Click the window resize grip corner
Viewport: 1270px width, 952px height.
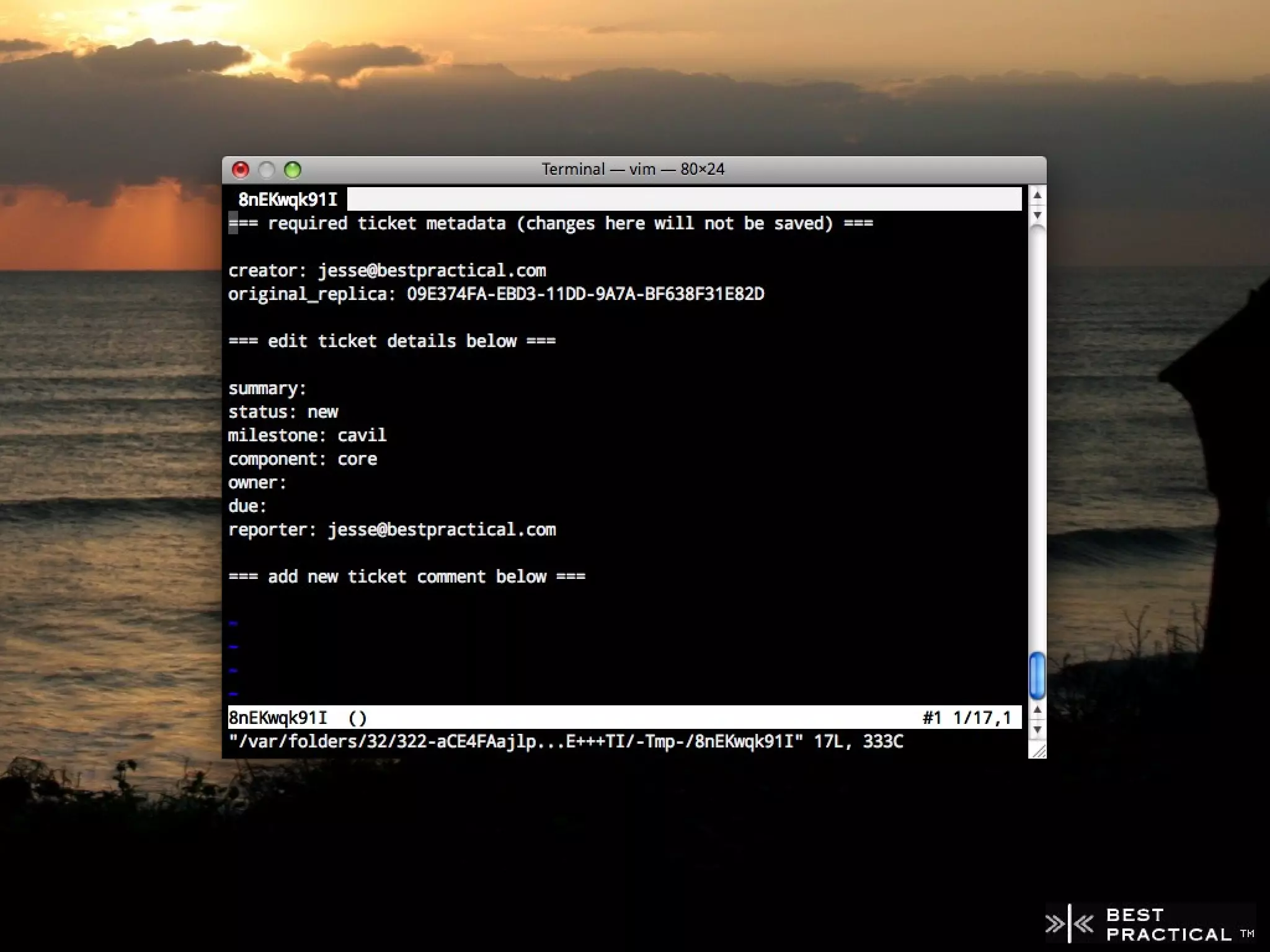(1038, 751)
